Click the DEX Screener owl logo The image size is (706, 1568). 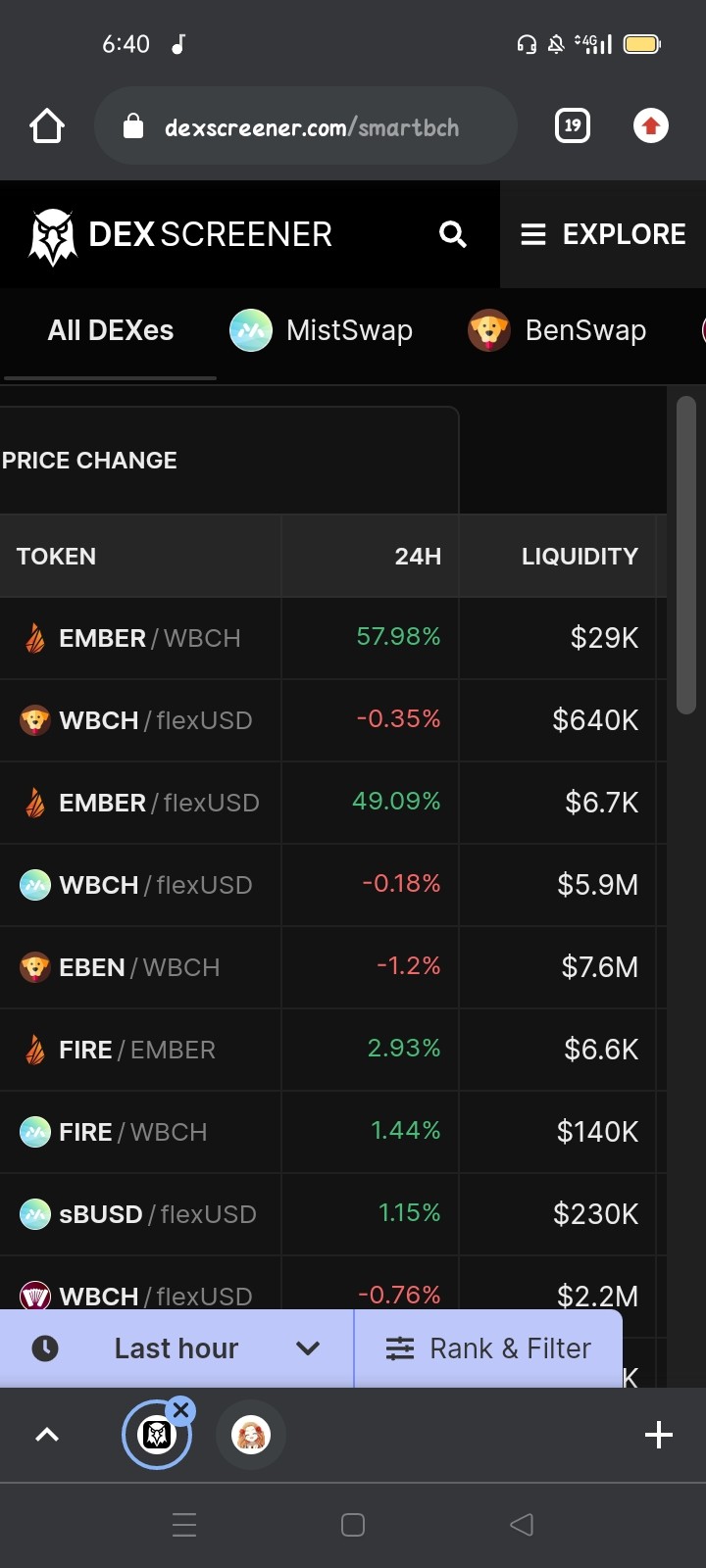click(53, 236)
